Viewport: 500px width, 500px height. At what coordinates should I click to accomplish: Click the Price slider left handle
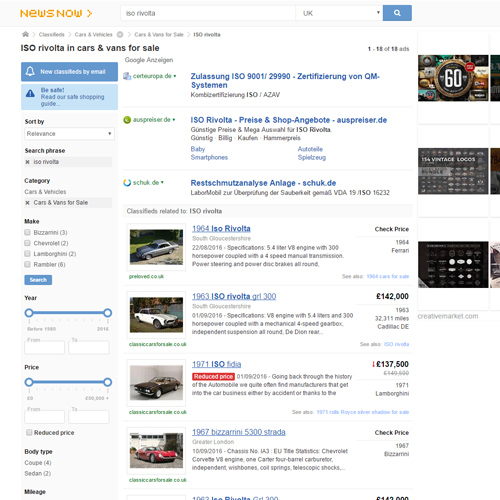(29, 382)
